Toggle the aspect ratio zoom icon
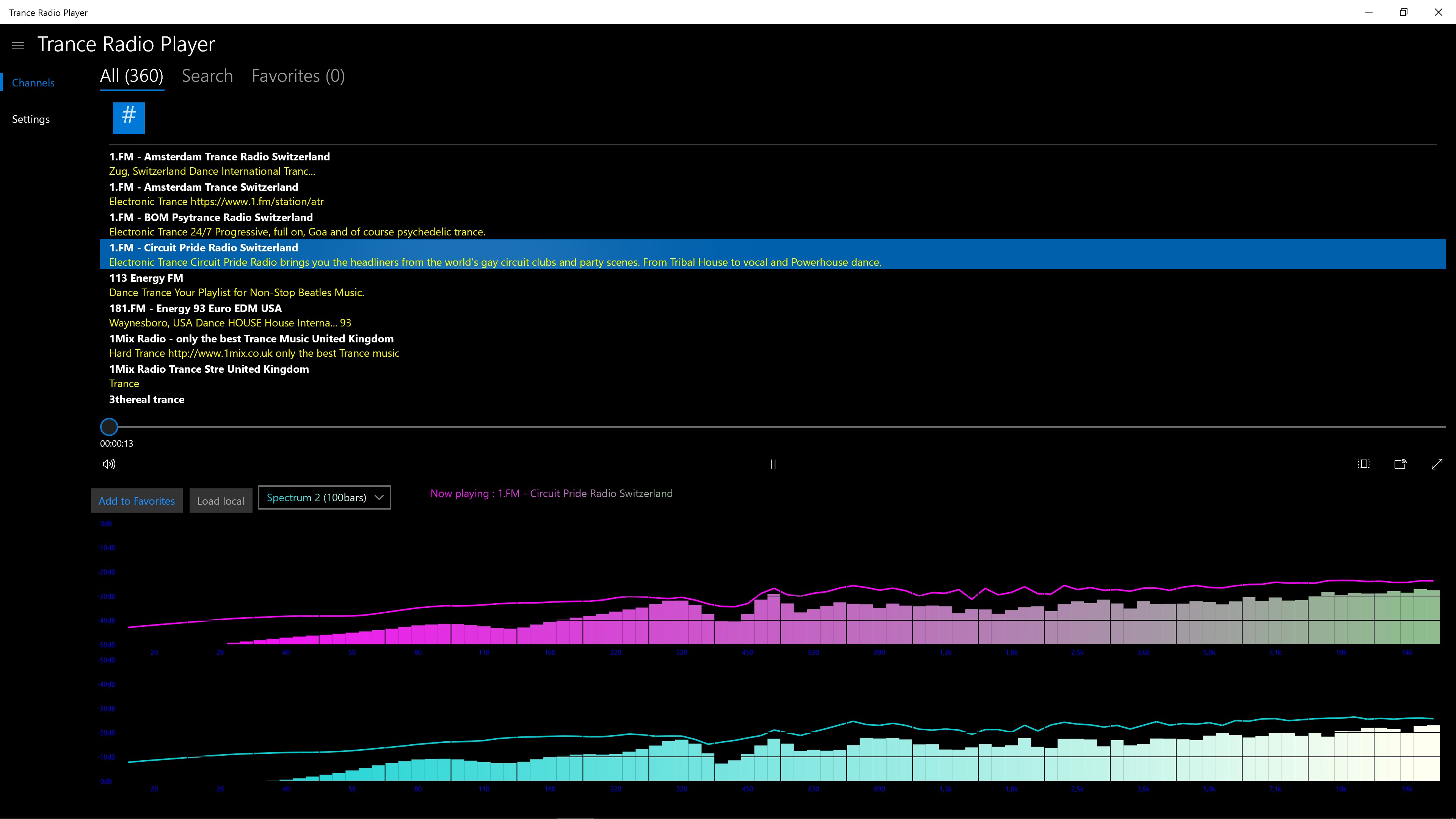The width and height of the screenshot is (1456, 819). [1364, 464]
